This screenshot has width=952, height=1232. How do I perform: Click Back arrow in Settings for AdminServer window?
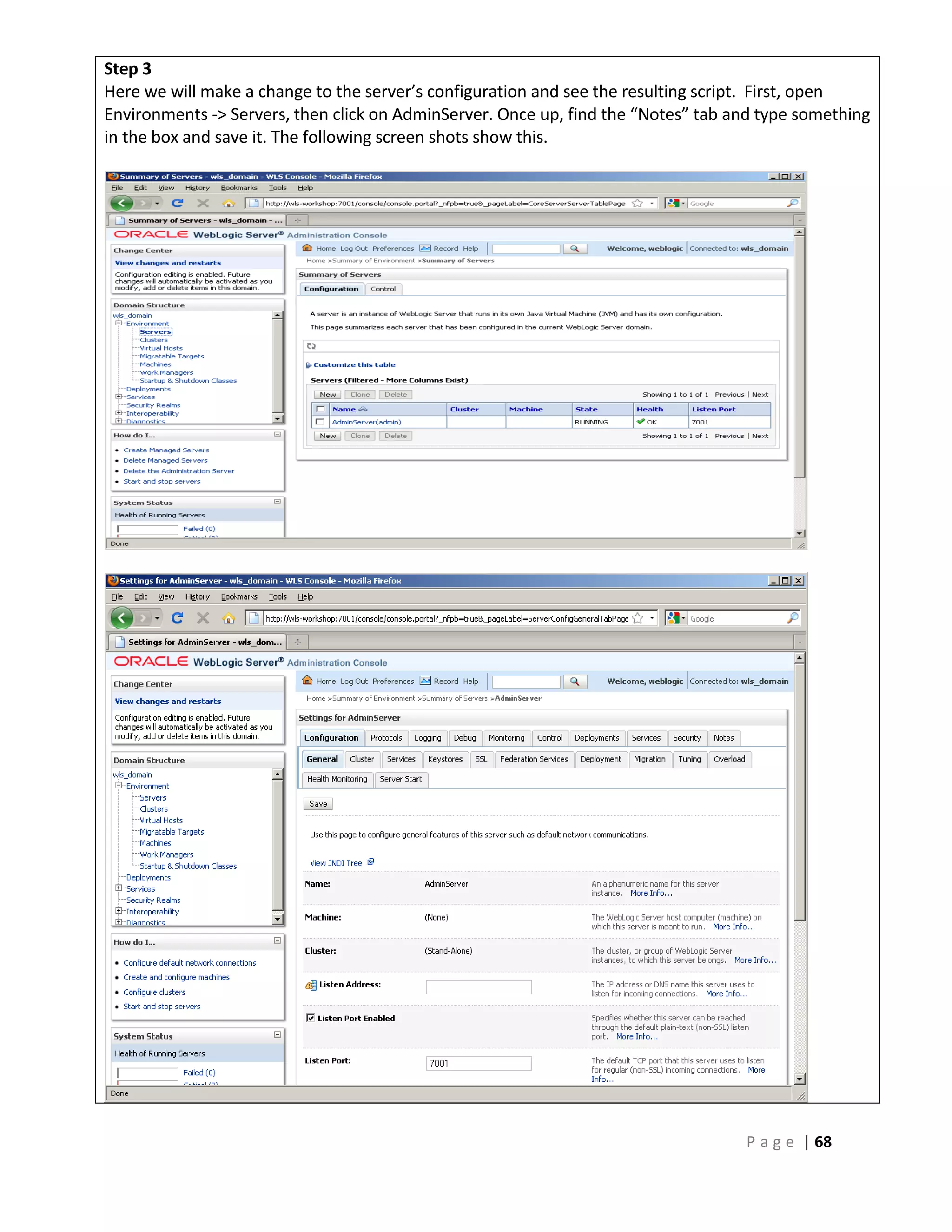pos(121,618)
